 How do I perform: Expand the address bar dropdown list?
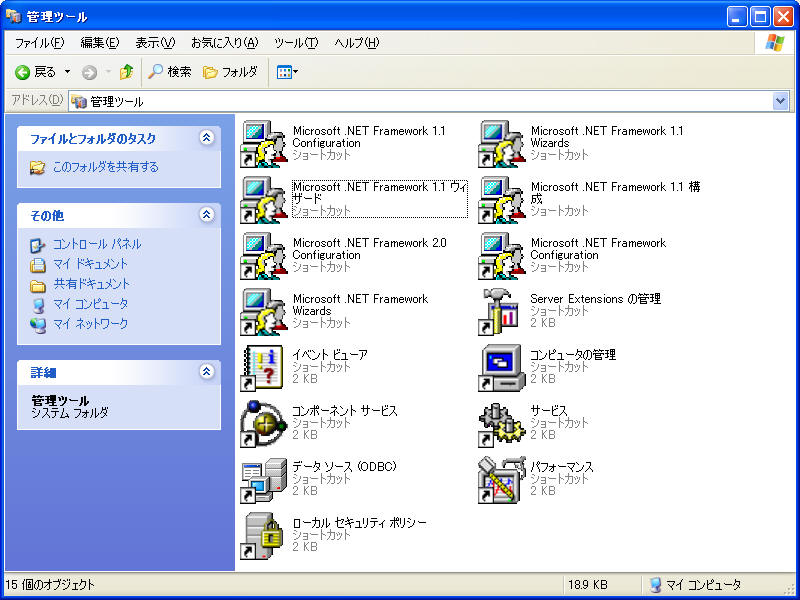coord(780,102)
